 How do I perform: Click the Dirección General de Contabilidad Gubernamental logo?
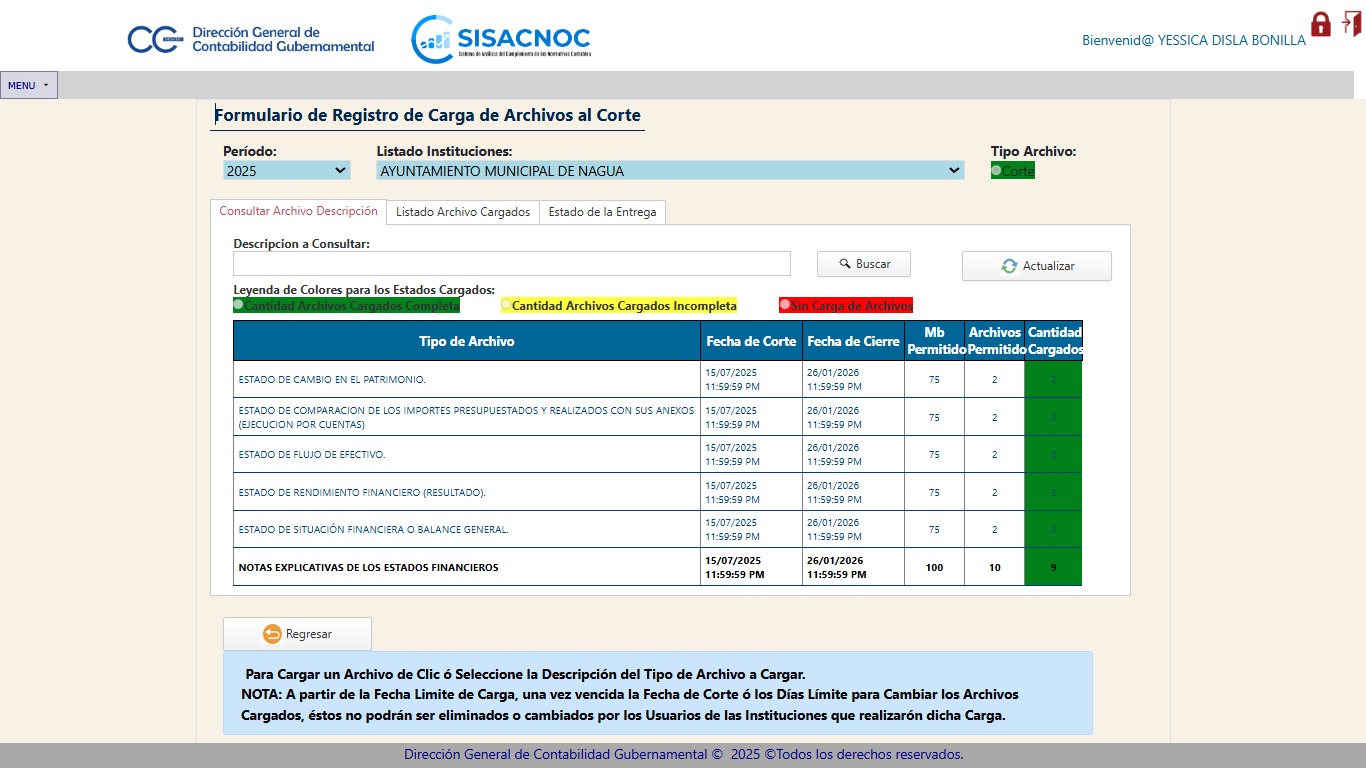click(x=251, y=40)
